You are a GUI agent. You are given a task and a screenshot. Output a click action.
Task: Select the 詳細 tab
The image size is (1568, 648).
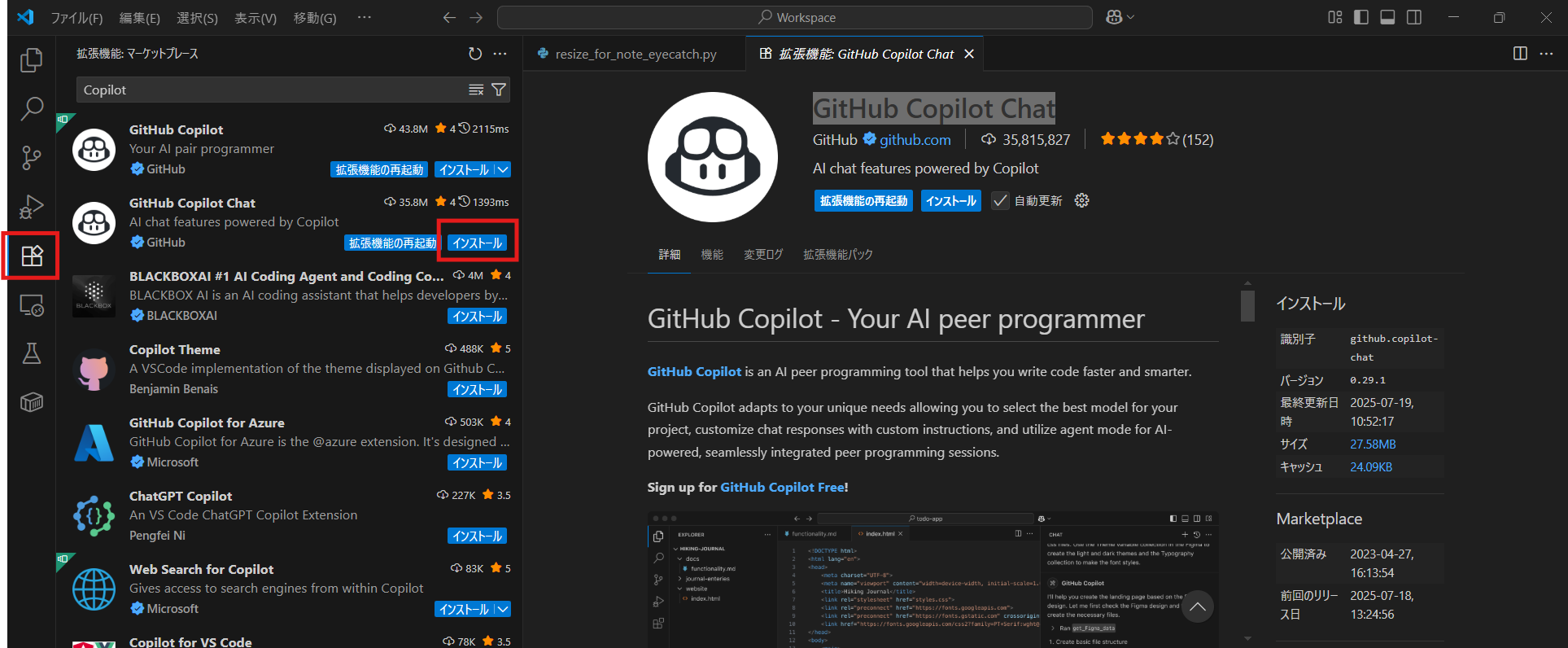point(670,255)
